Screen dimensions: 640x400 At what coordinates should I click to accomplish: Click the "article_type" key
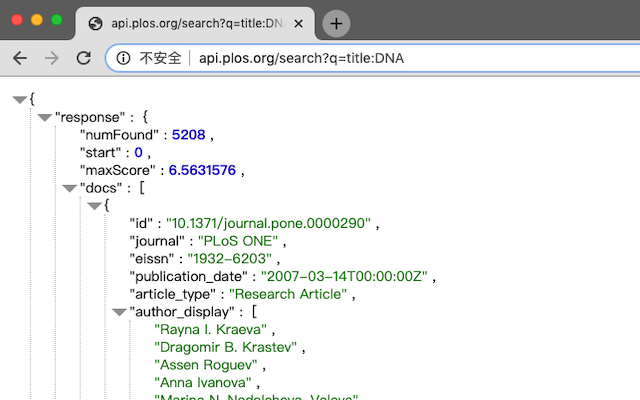[173, 294]
